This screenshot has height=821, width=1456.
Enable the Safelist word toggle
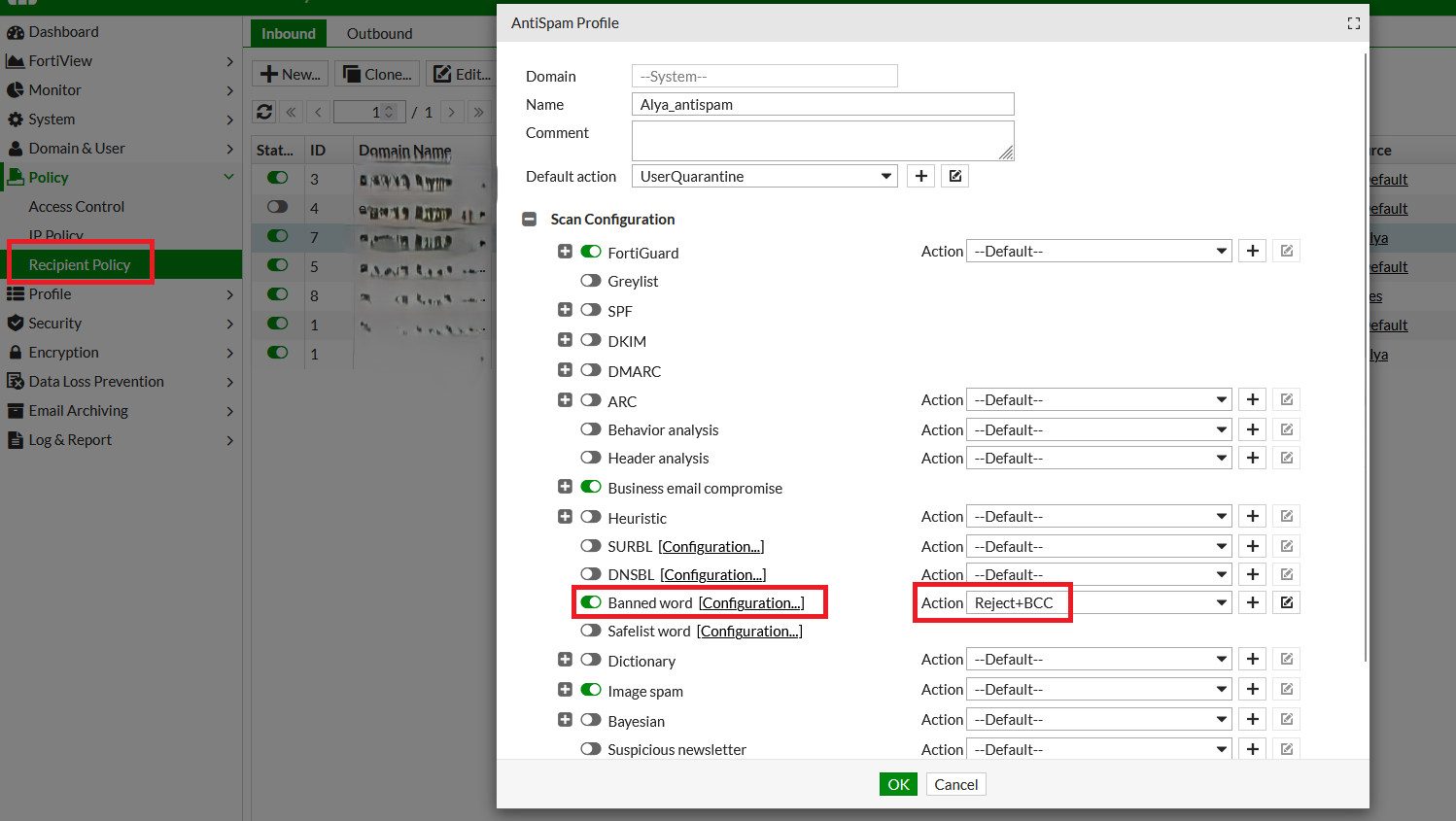pyautogui.click(x=591, y=631)
